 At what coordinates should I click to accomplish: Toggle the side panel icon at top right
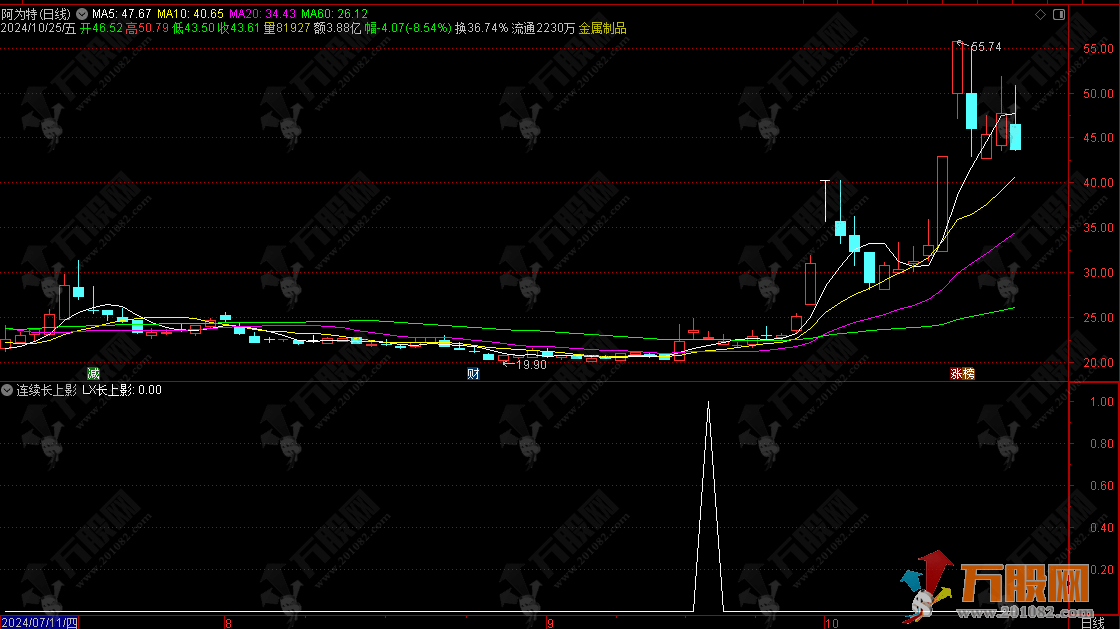tap(1059, 14)
